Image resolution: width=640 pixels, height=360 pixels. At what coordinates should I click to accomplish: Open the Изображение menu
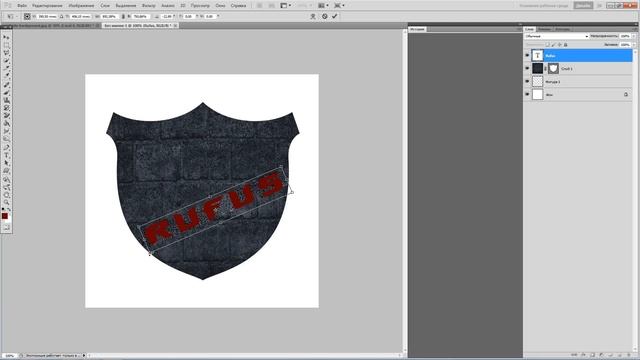point(81,6)
